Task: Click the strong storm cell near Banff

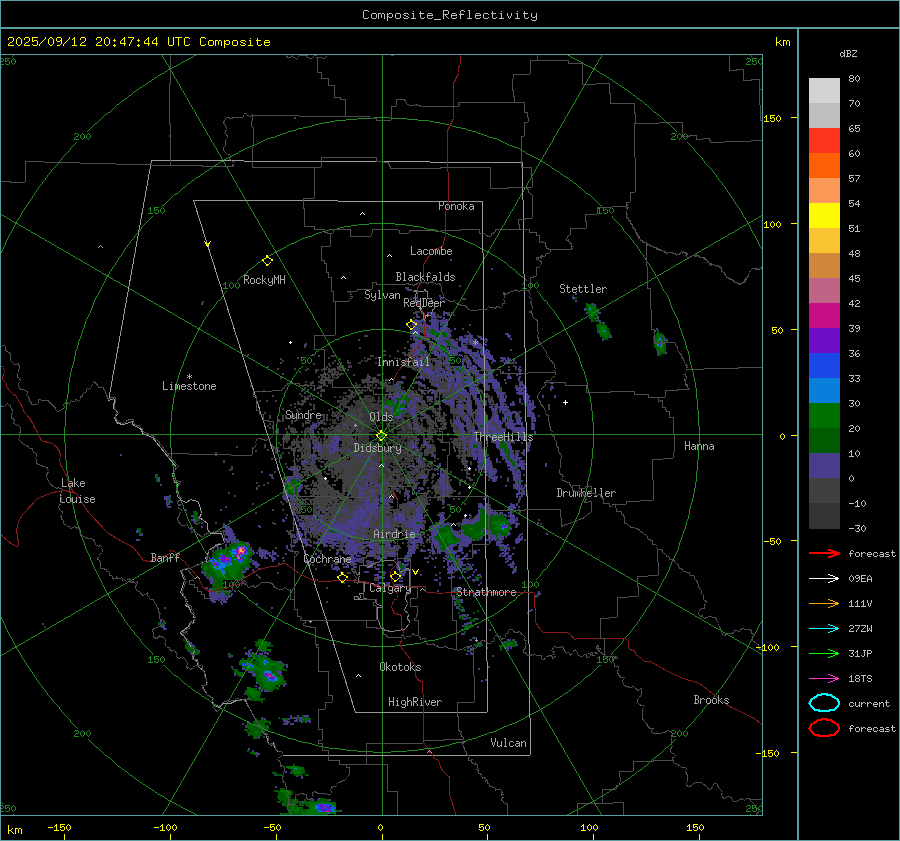Action: (x=228, y=563)
